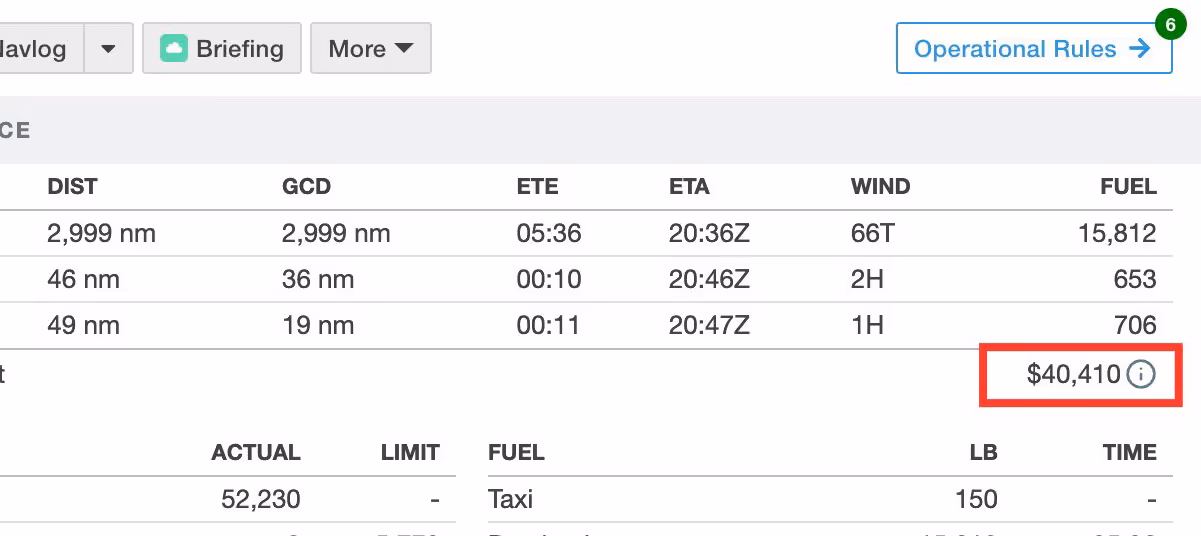Click the green badge showing 6
The image size is (1201, 536).
(x=1166, y=23)
